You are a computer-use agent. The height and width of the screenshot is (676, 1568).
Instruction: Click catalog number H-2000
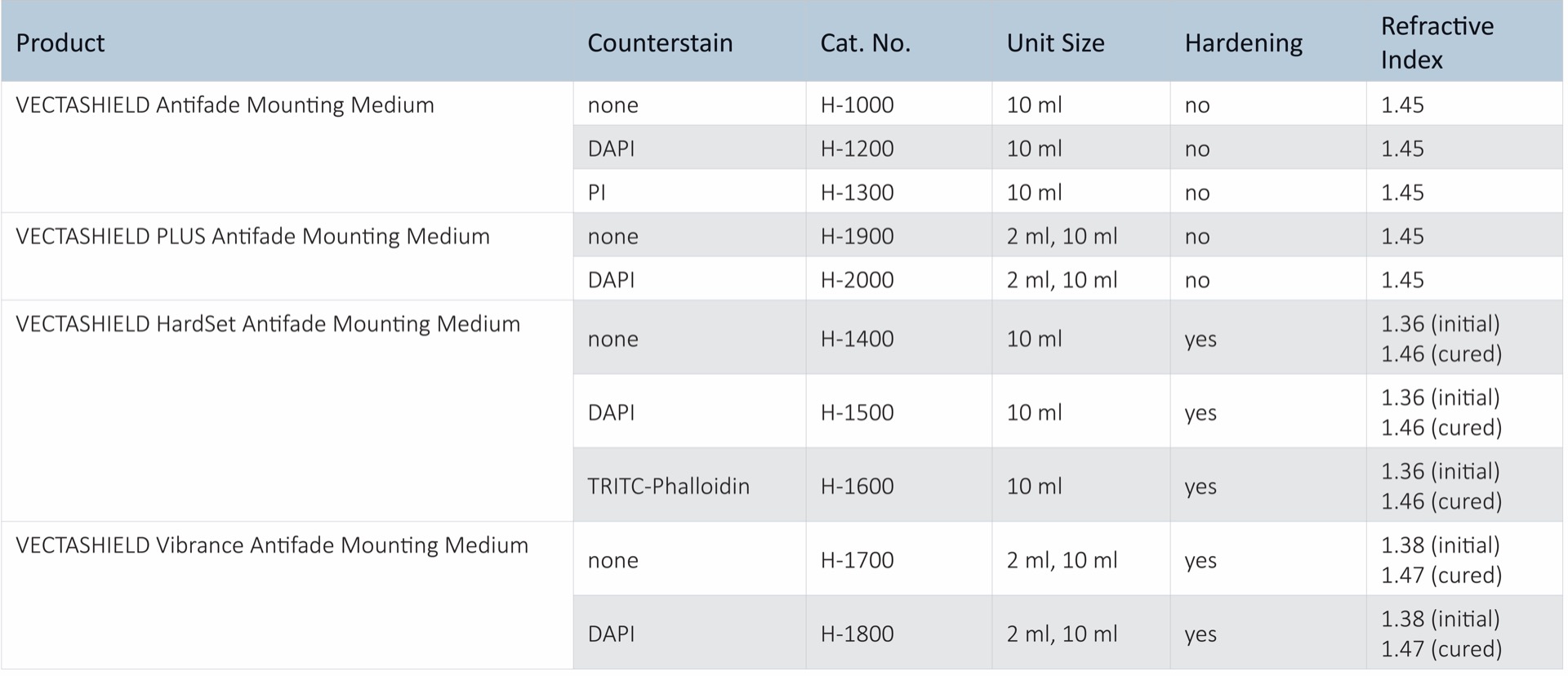857,280
